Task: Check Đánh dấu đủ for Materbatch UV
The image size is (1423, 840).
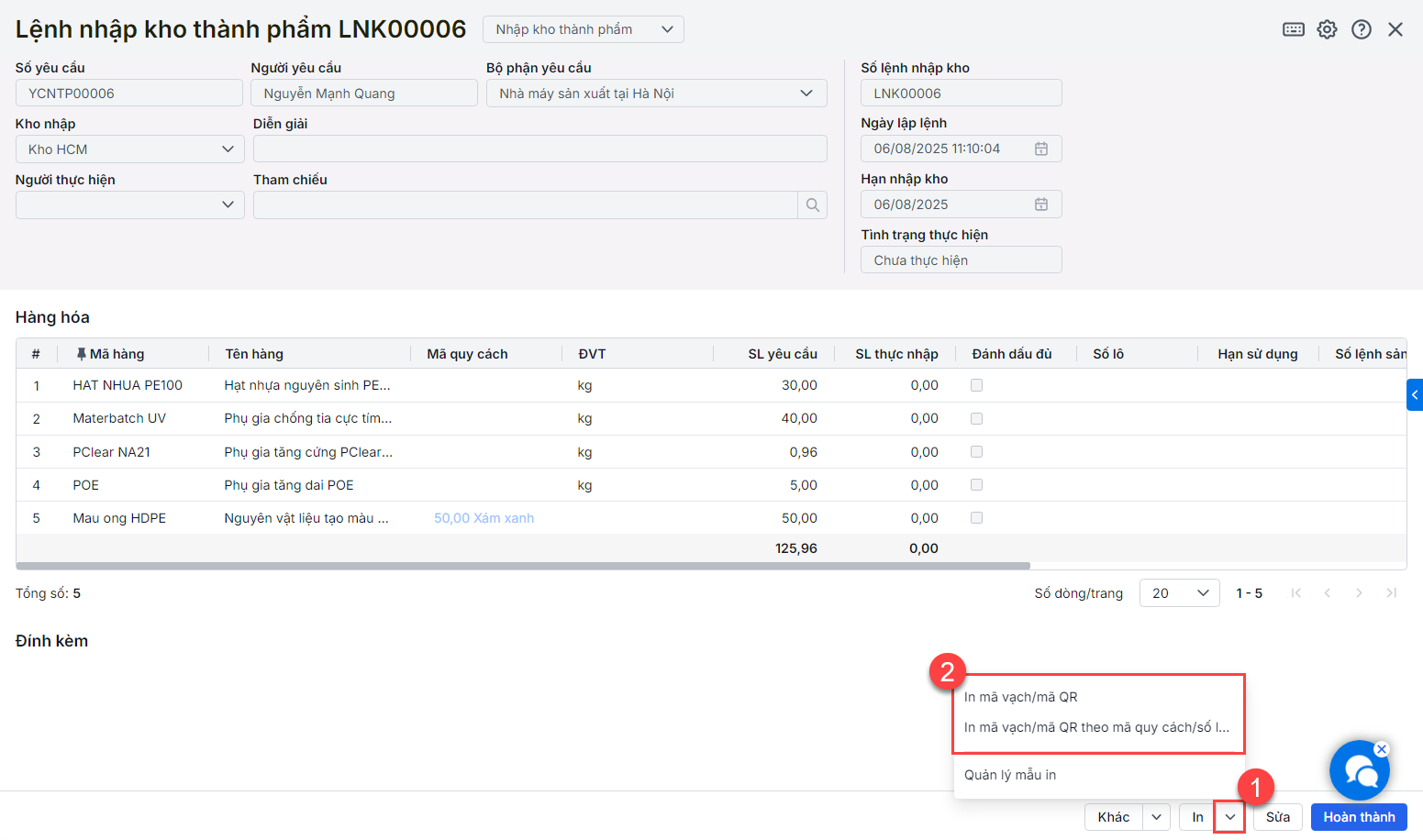Action: (x=976, y=418)
